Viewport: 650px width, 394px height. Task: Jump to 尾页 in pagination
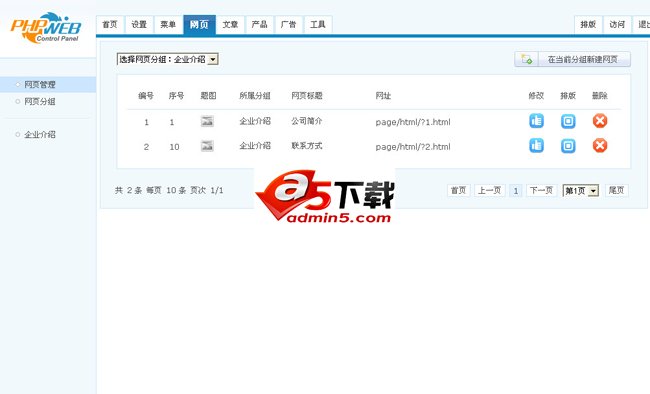[616, 190]
